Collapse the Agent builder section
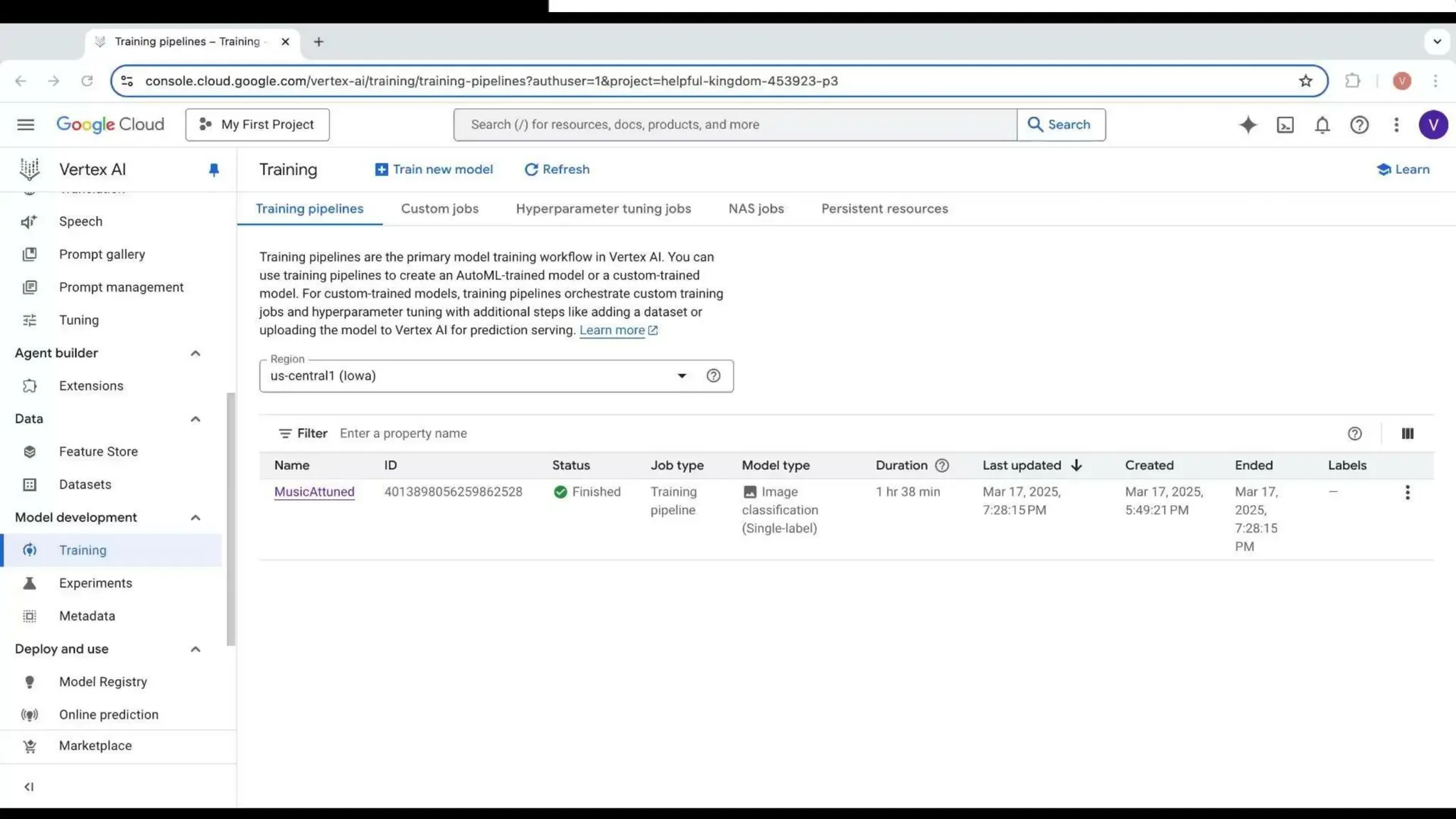Image resolution: width=1456 pixels, height=819 pixels. coord(196,353)
